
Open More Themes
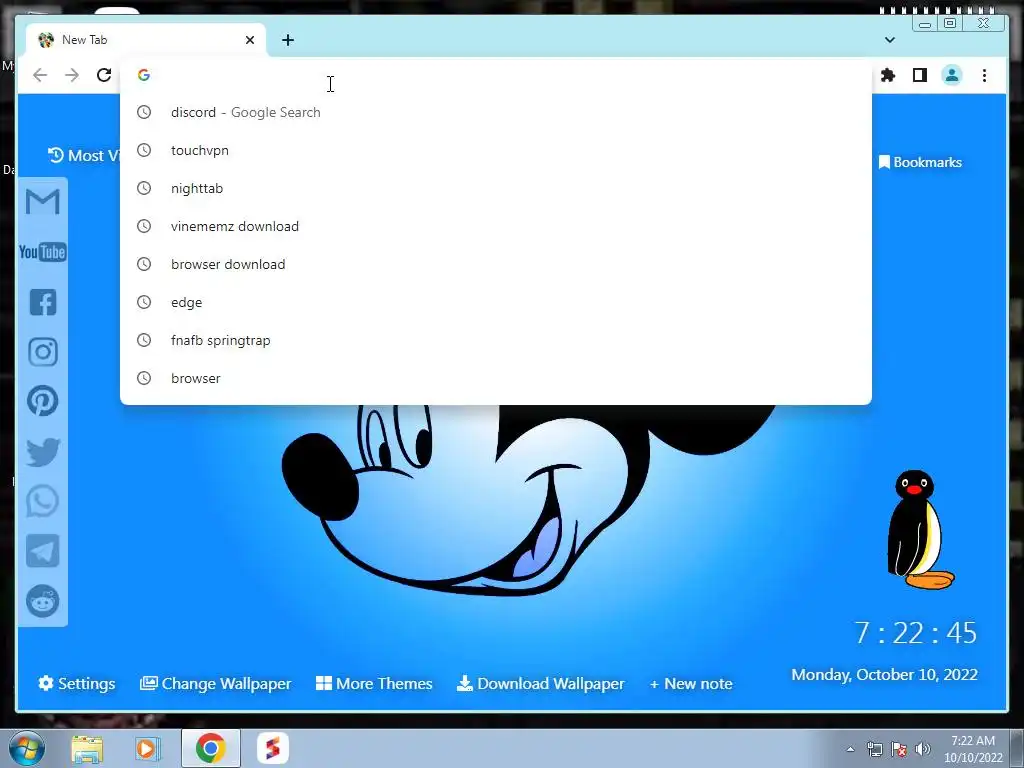[x=374, y=684]
